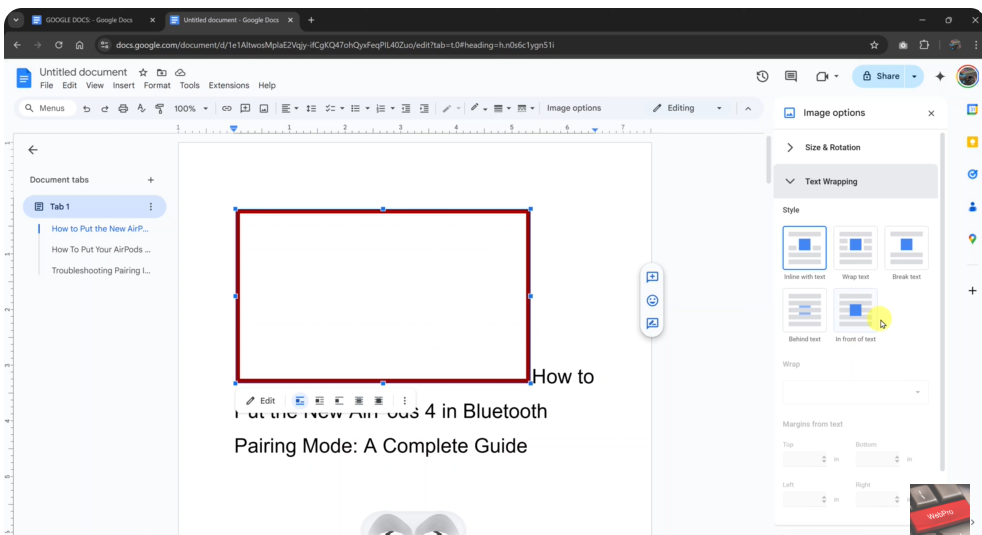The height and width of the screenshot is (535, 982).
Task: Toggle Behind text in image floating toolbar
Action: (x=359, y=401)
